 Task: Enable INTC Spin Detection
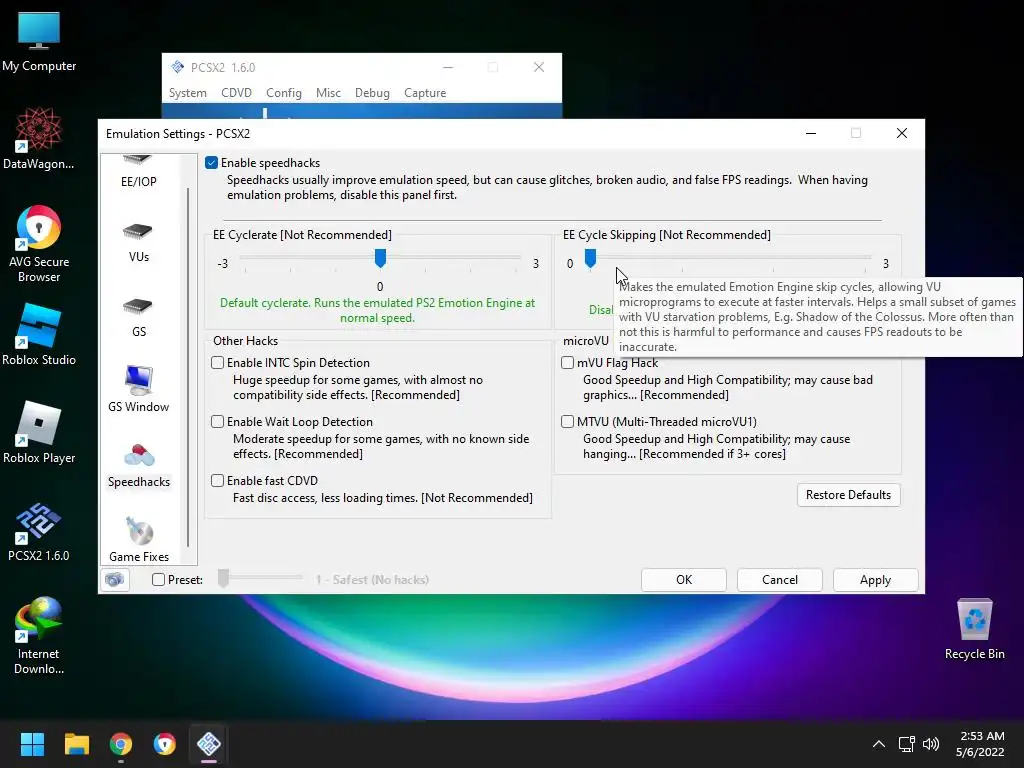point(217,362)
